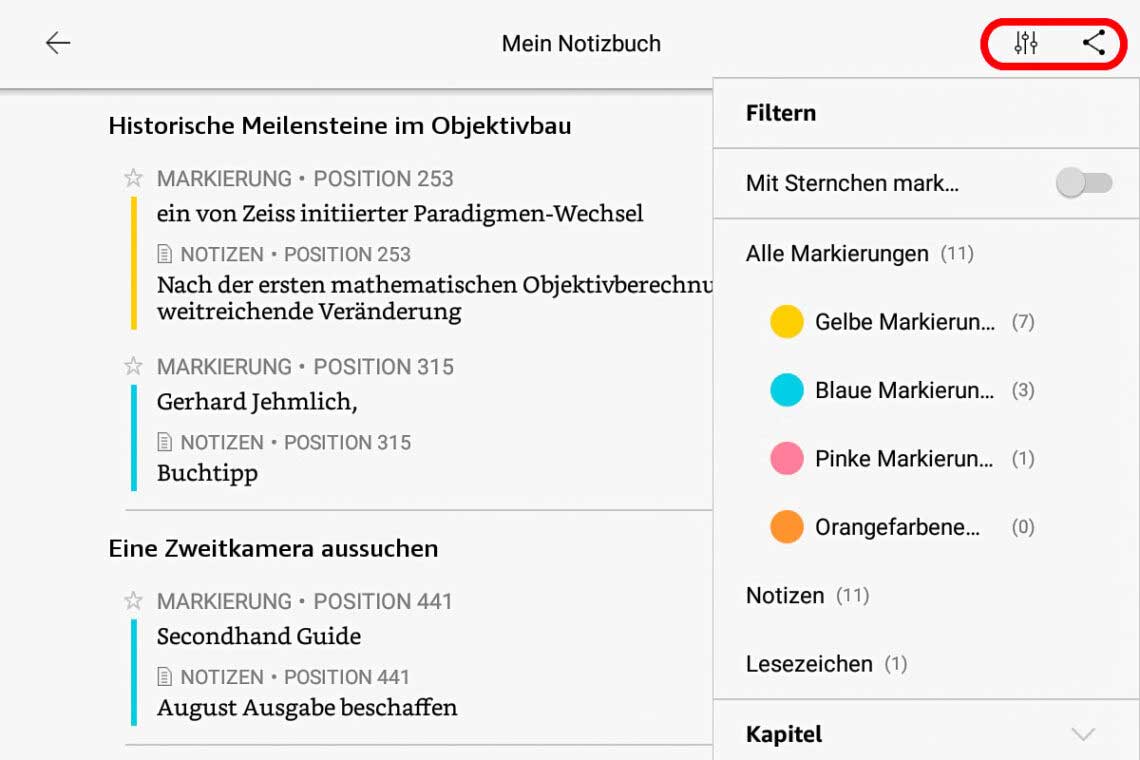The height and width of the screenshot is (760, 1140).
Task: Toggle 'Mit Sternchen markiert' switch
Action: click(1084, 184)
